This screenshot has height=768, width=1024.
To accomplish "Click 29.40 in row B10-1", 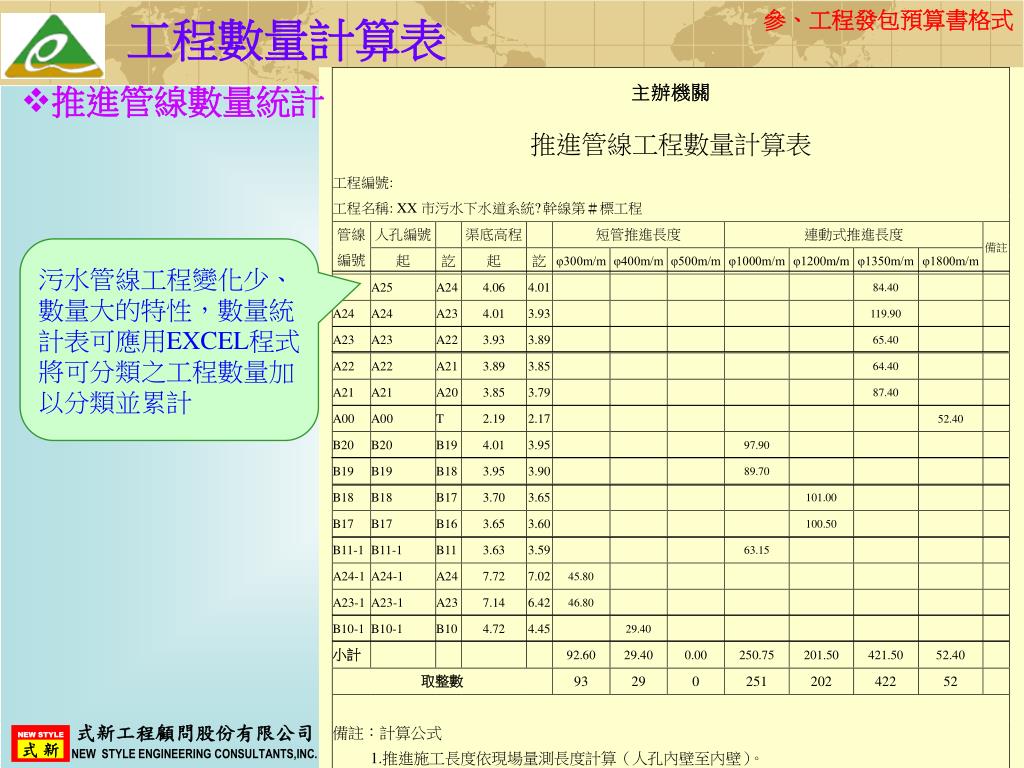I will (x=638, y=629).
